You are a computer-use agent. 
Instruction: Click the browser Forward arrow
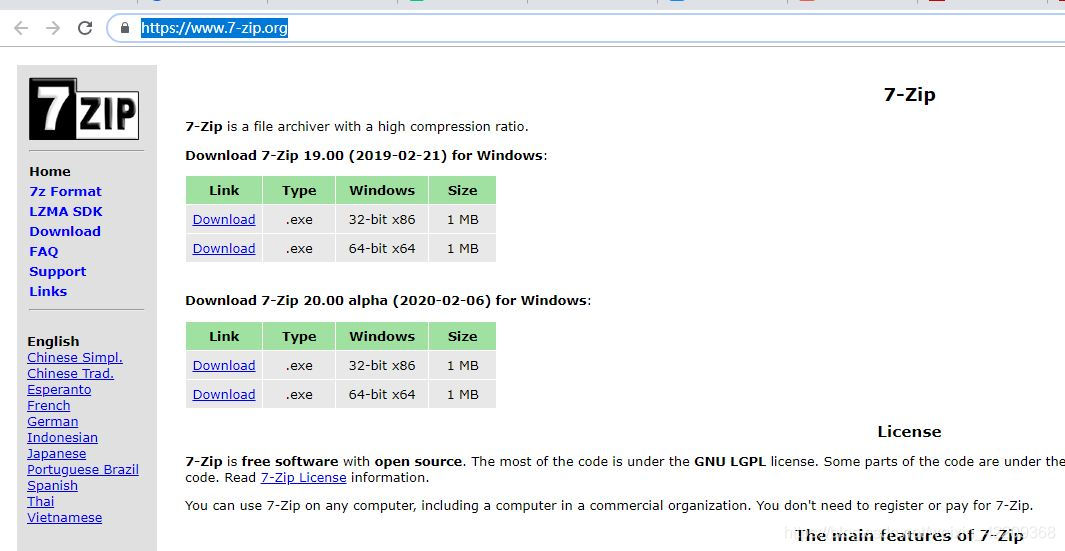click(52, 28)
